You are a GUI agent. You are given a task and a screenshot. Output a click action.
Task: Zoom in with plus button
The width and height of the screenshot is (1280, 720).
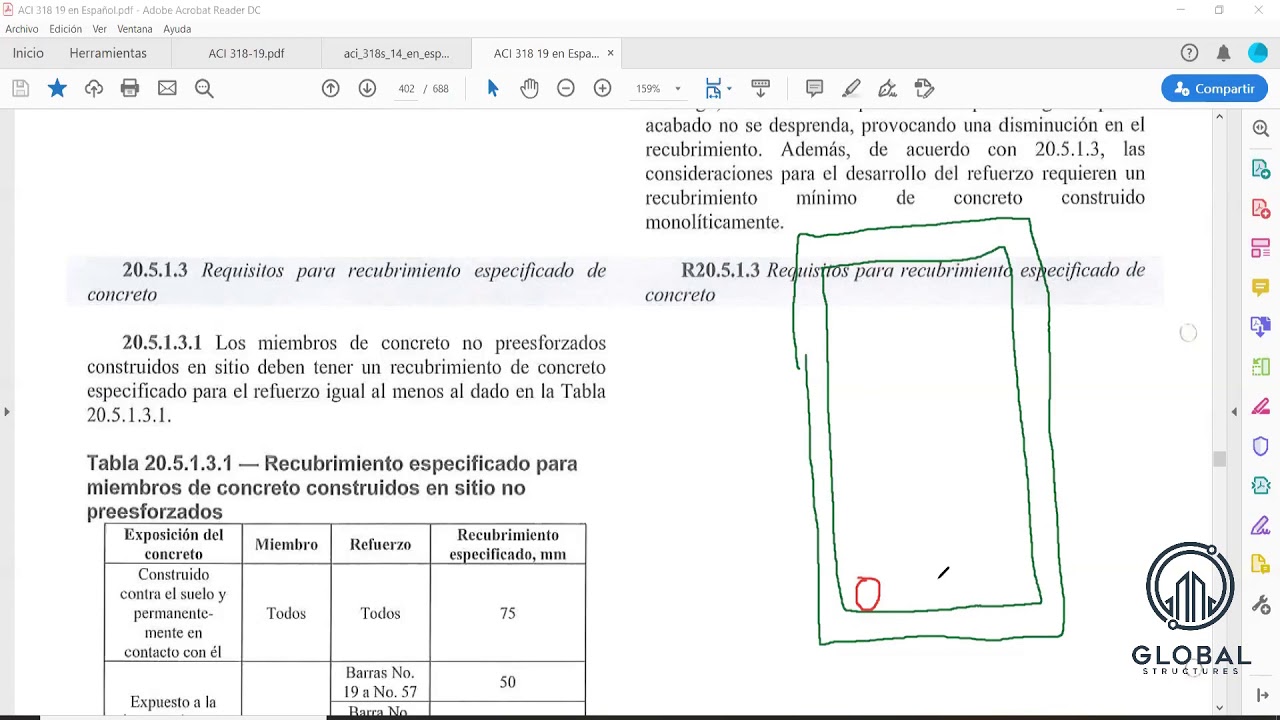point(602,89)
